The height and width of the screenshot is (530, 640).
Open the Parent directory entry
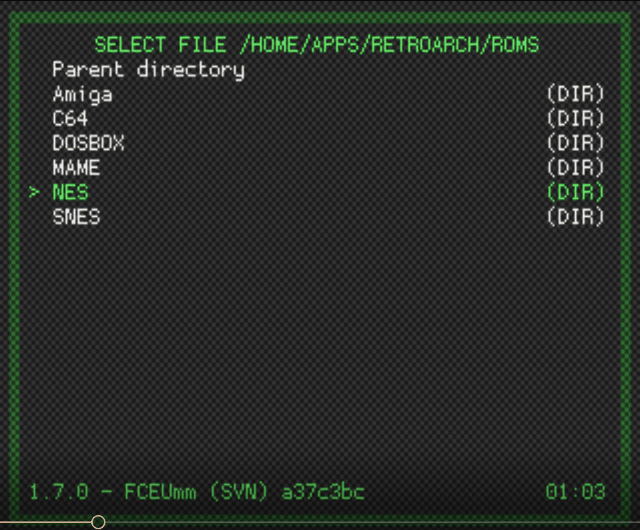[148, 70]
